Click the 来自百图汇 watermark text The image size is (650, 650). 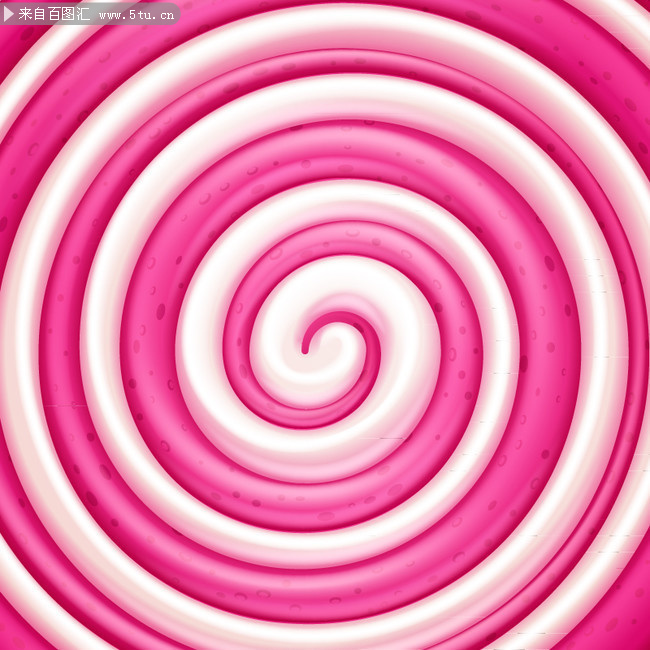point(54,14)
